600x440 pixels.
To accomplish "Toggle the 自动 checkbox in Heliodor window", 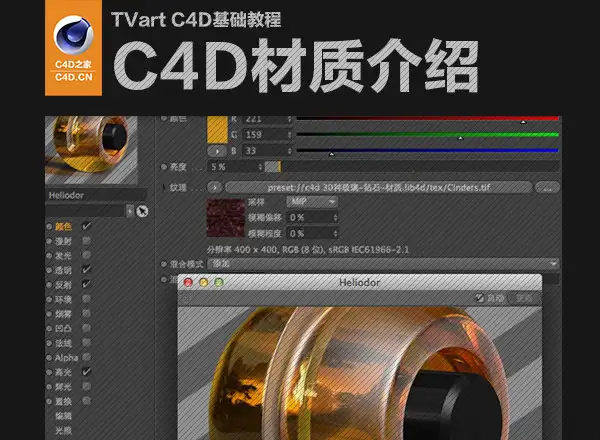I will 479,298.
